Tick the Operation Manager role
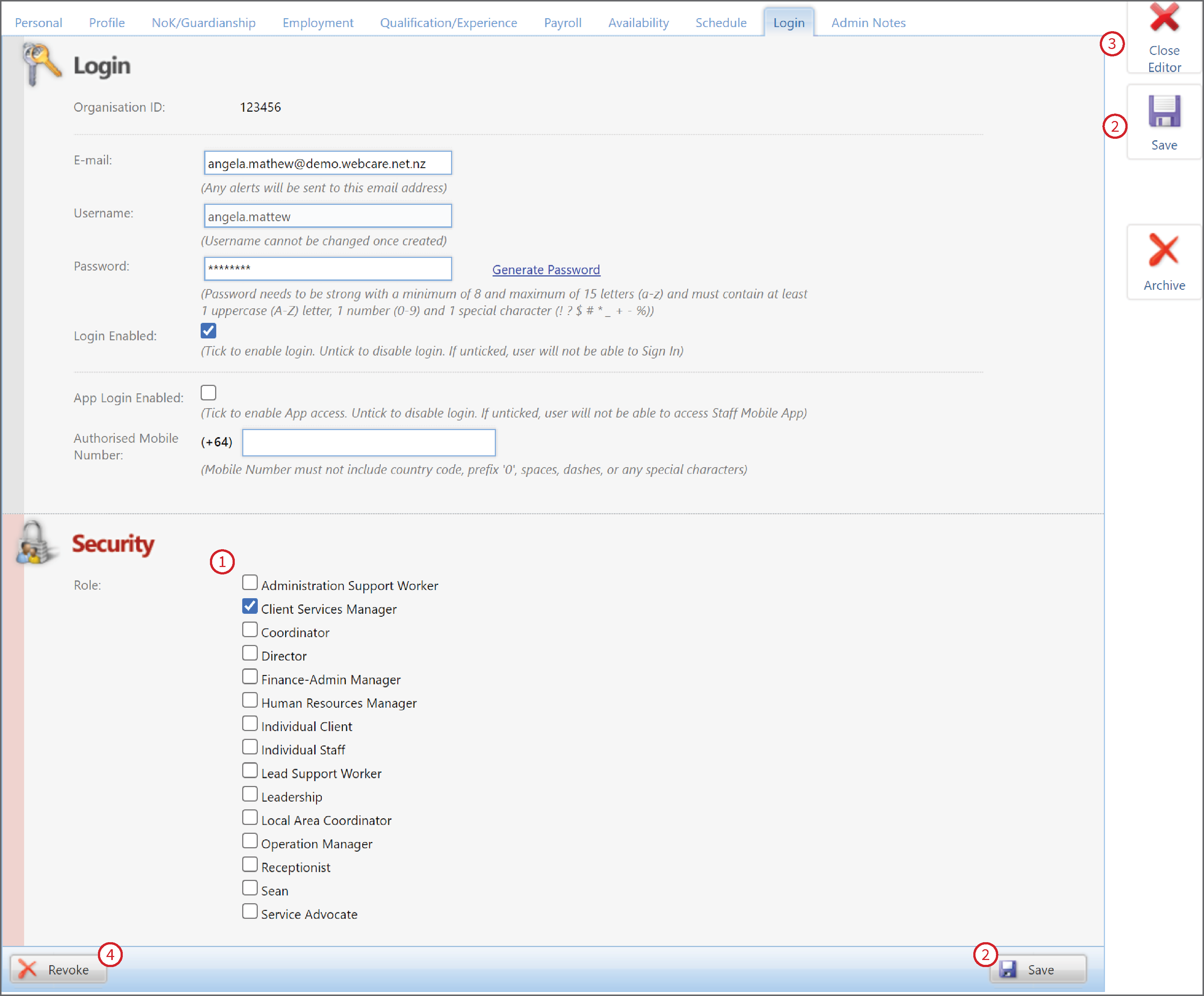 [249, 842]
